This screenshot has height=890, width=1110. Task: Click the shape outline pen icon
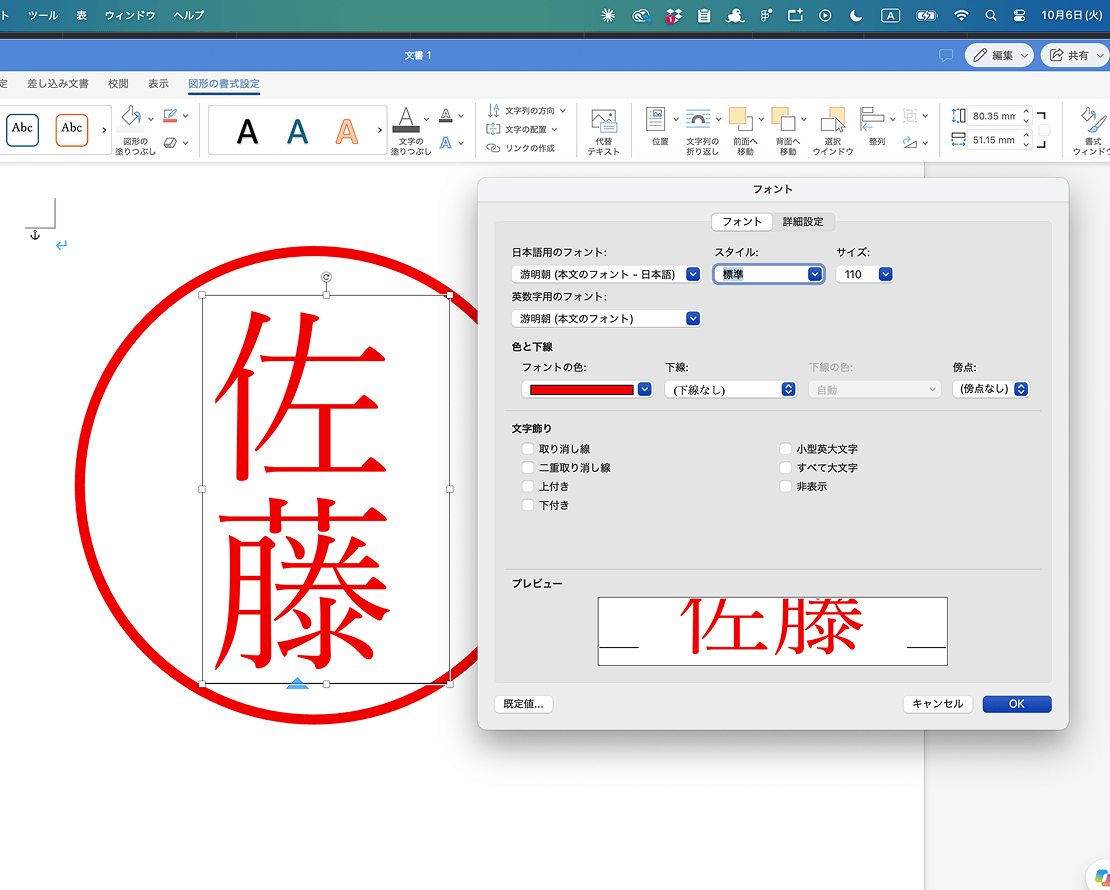[170, 115]
